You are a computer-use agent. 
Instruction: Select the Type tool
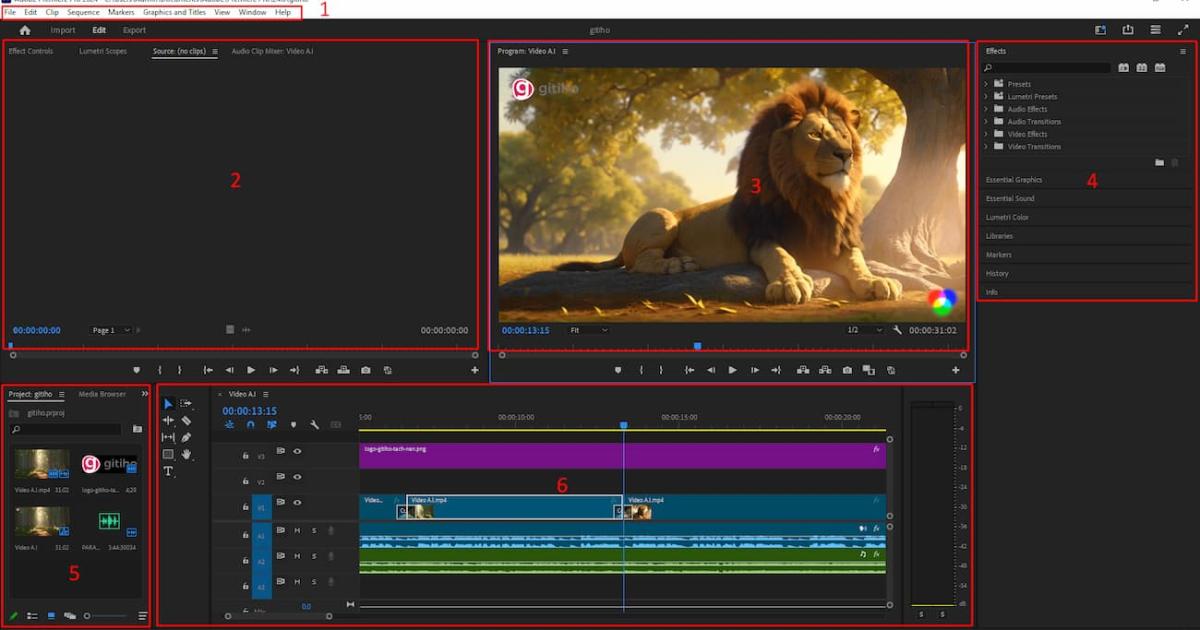169,469
